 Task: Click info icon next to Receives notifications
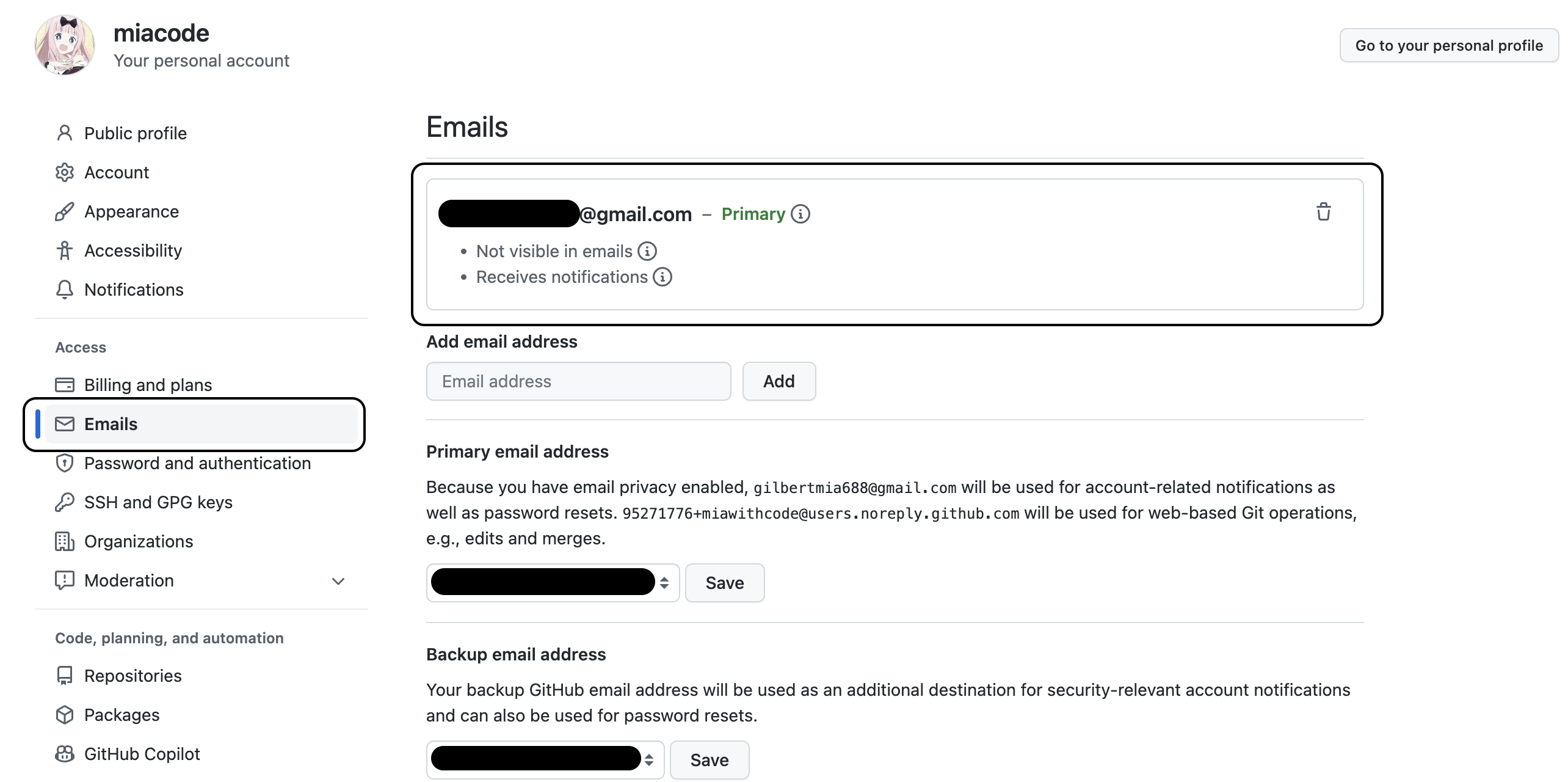click(x=662, y=277)
